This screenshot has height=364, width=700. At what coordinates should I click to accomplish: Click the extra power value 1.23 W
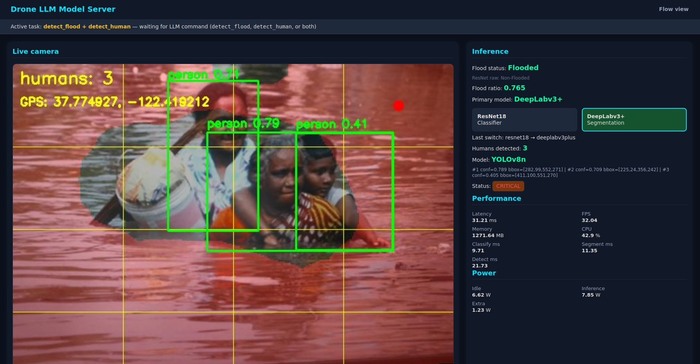coord(481,310)
